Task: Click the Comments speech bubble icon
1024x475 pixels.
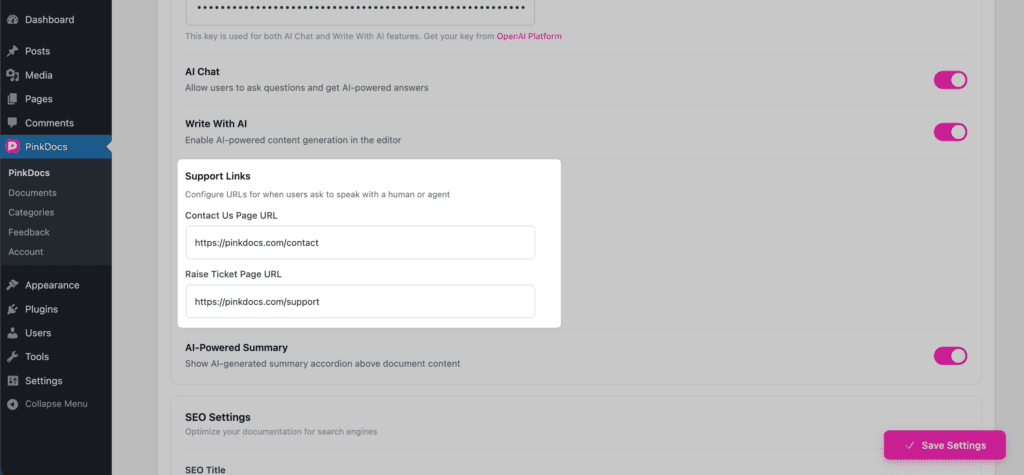Action: click(12, 123)
